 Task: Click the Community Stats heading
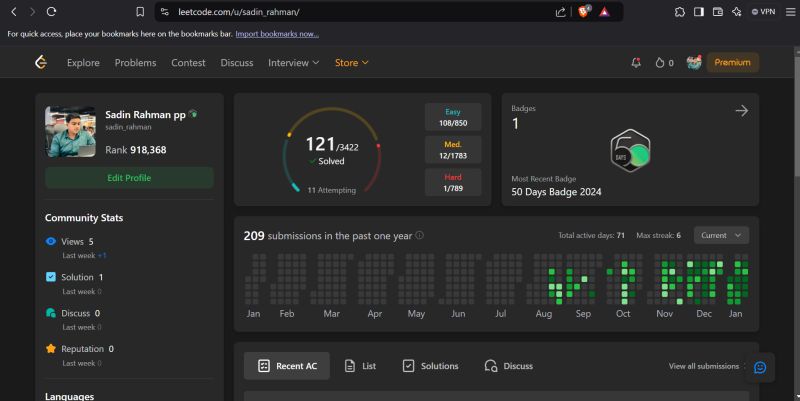(84, 218)
